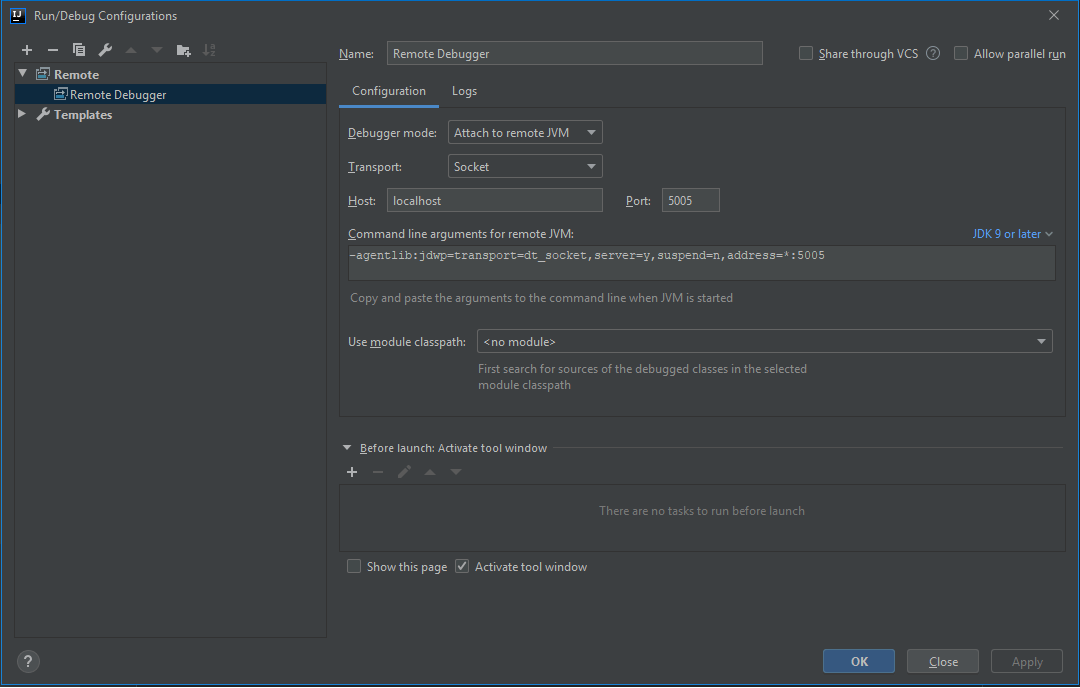
Task: Create new folder via folder icon
Action: pos(183,50)
